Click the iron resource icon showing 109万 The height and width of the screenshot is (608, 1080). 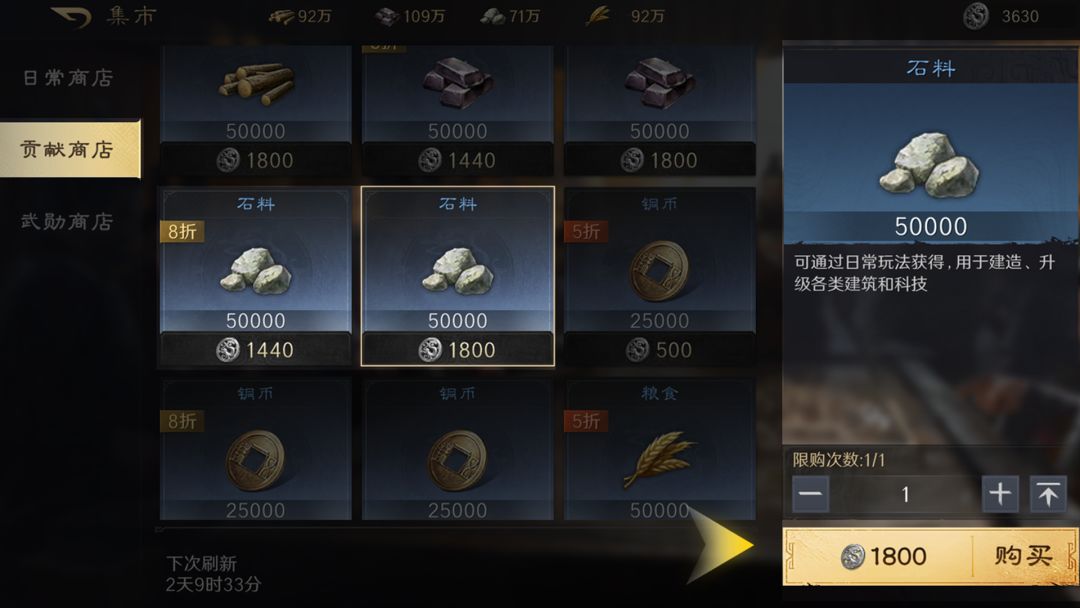(x=387, y=17)
